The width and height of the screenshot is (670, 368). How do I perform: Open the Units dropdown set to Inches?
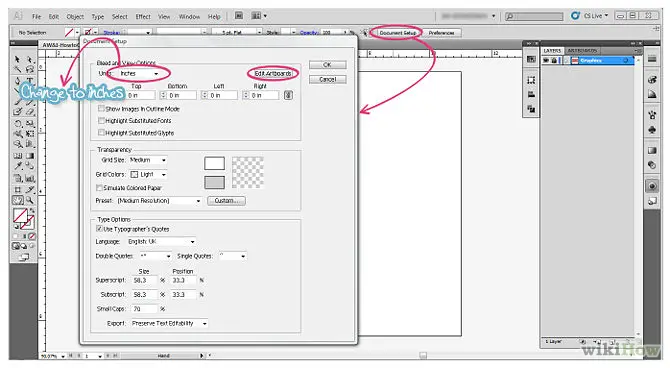tap(139, 74)
